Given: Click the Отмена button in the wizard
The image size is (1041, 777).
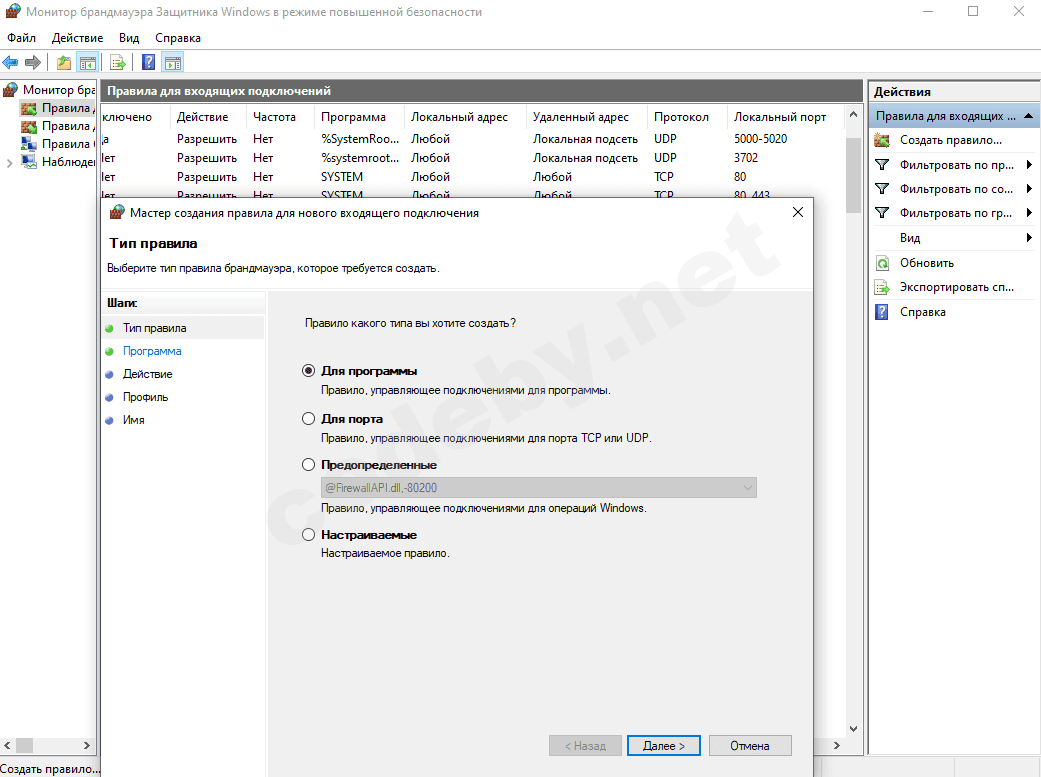Looking at the screenshot, I should pos(750,746).
